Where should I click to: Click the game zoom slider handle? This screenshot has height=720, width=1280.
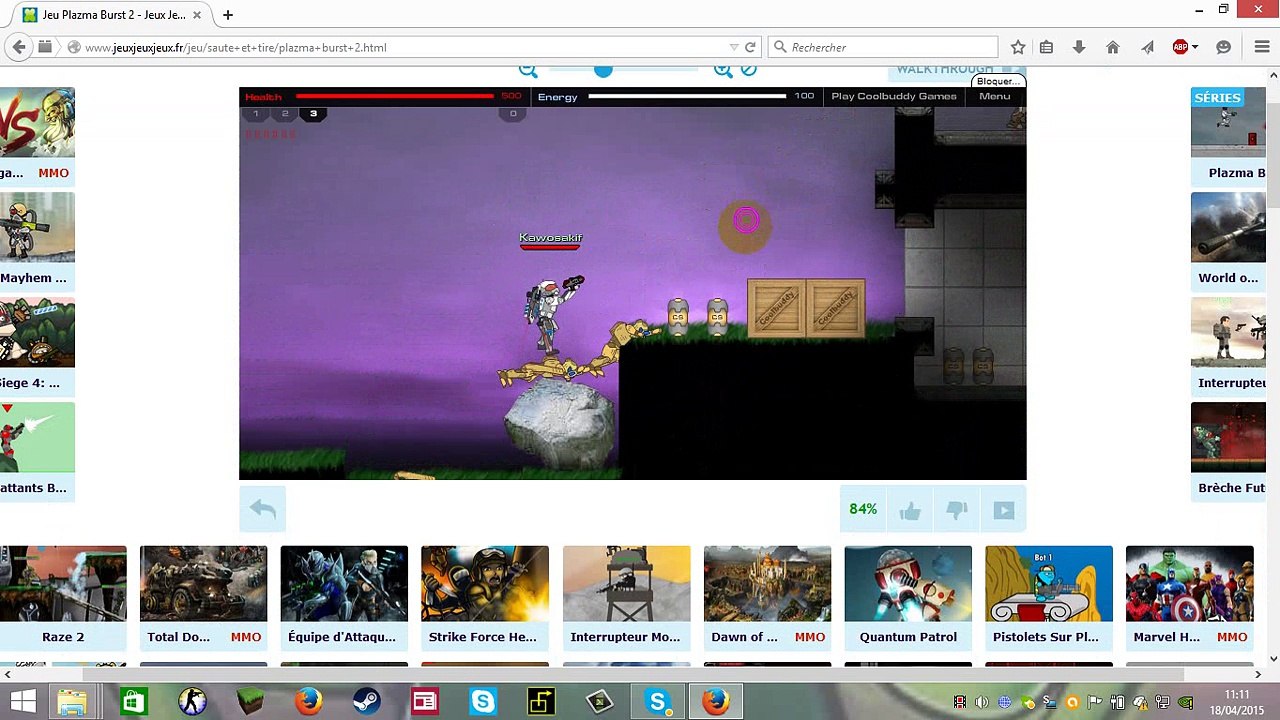click(603, 69)
